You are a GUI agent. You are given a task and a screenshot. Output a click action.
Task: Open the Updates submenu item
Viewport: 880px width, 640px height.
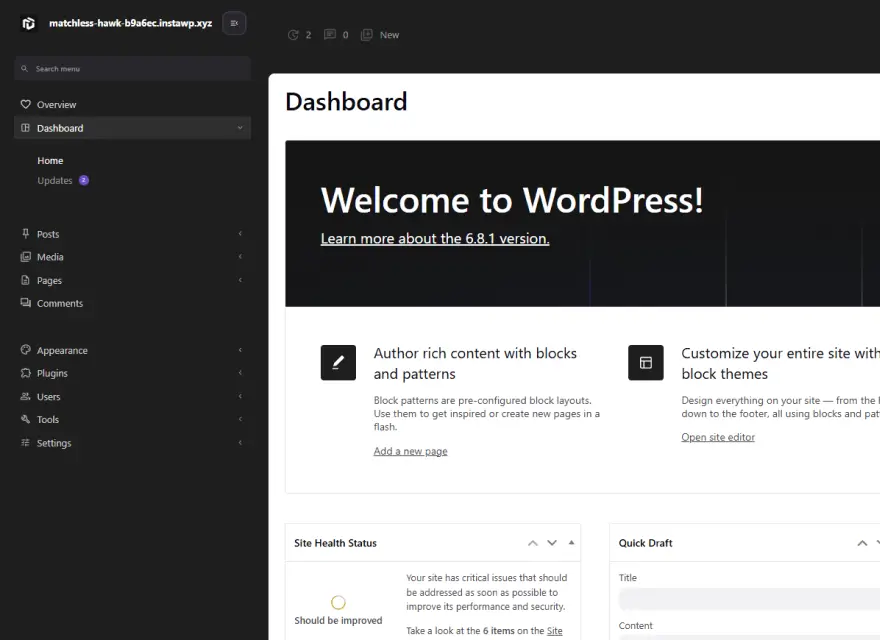[x=54, y=180]
